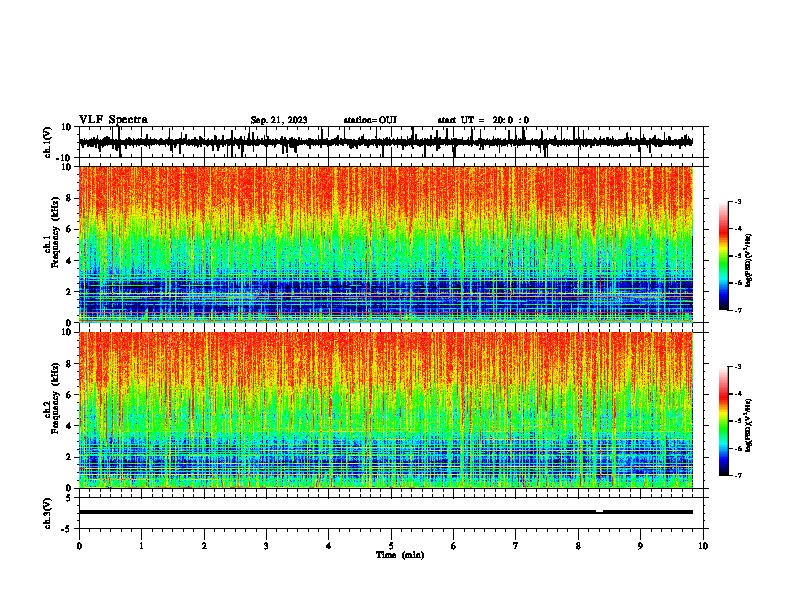The width and height of the screenshot is (792, 612).
Task: Click the "4" kHz tick on ch.2 frequency axis
Action: coord(69,426)
